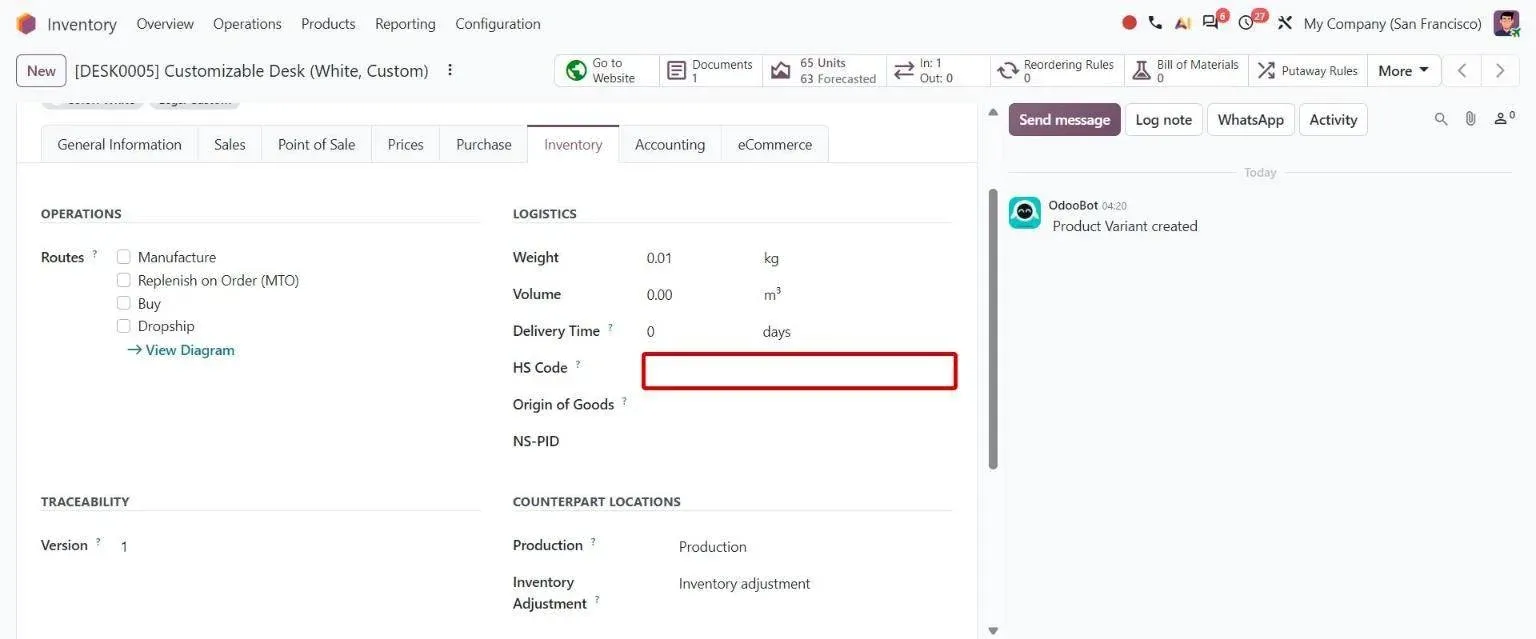This screenshot has width=1536, height=639.
Task: Click the Log note button
Action: pos(1163,119)
